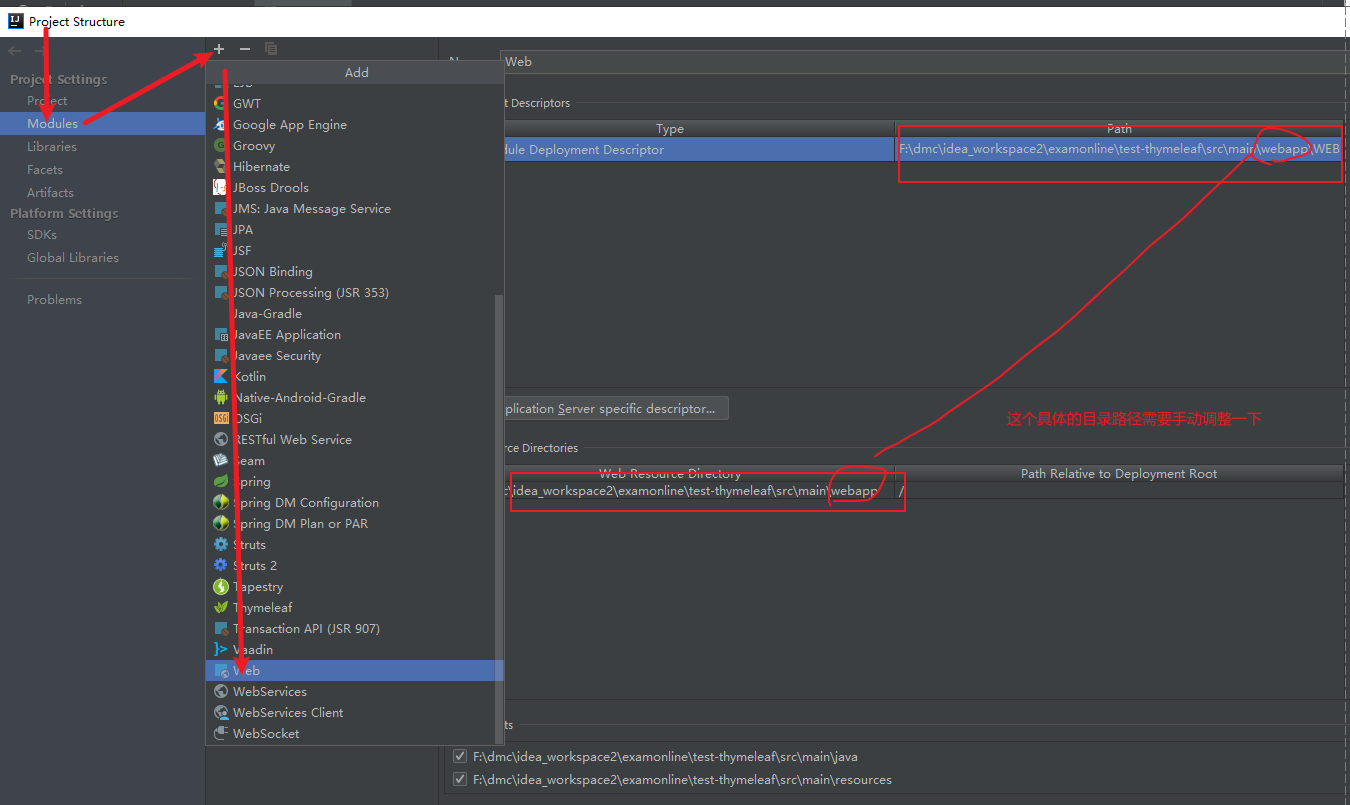Click the Struts gear icon

tap(221, 544)
